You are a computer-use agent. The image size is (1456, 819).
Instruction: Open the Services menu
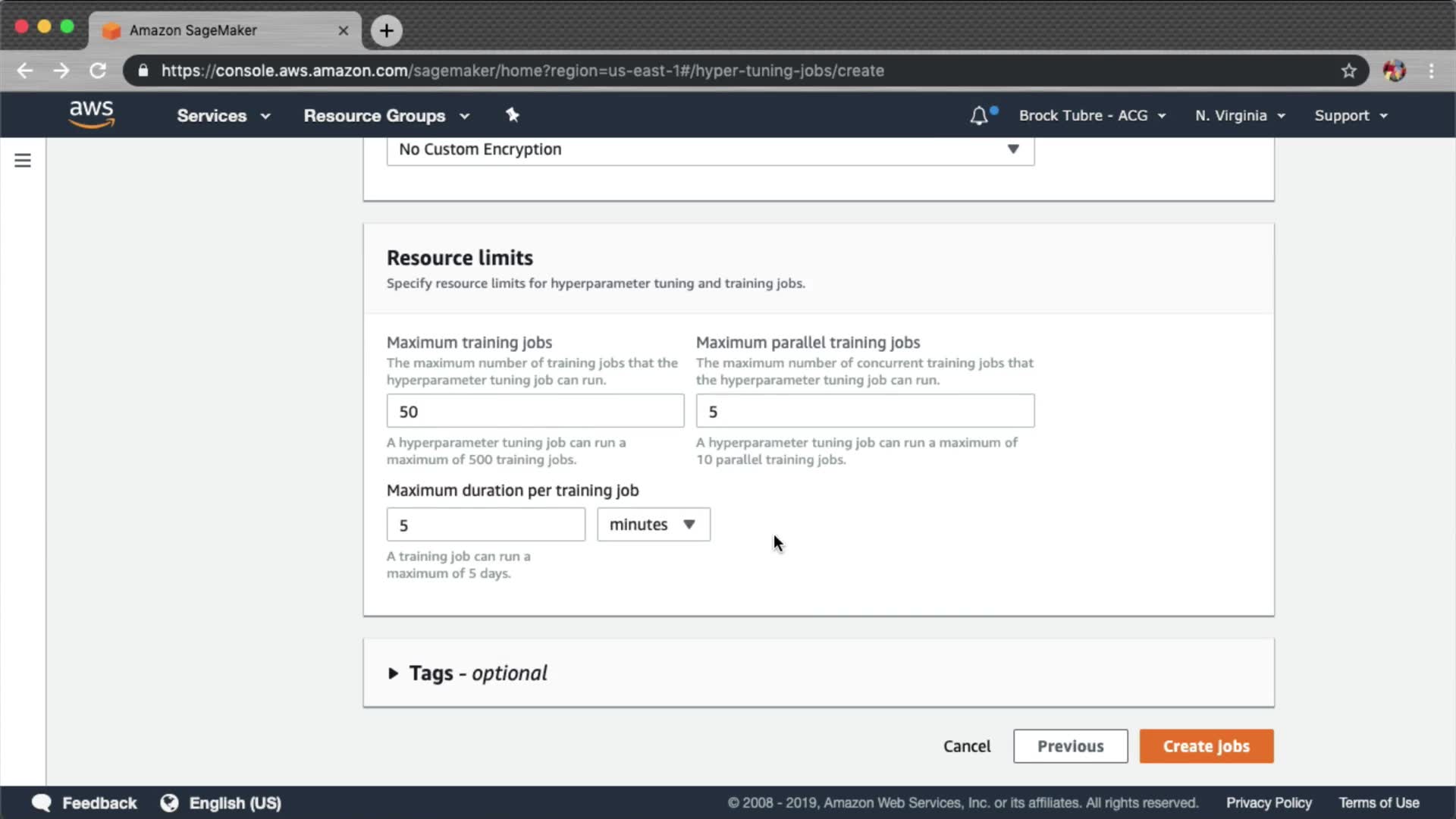coord(223,115)
